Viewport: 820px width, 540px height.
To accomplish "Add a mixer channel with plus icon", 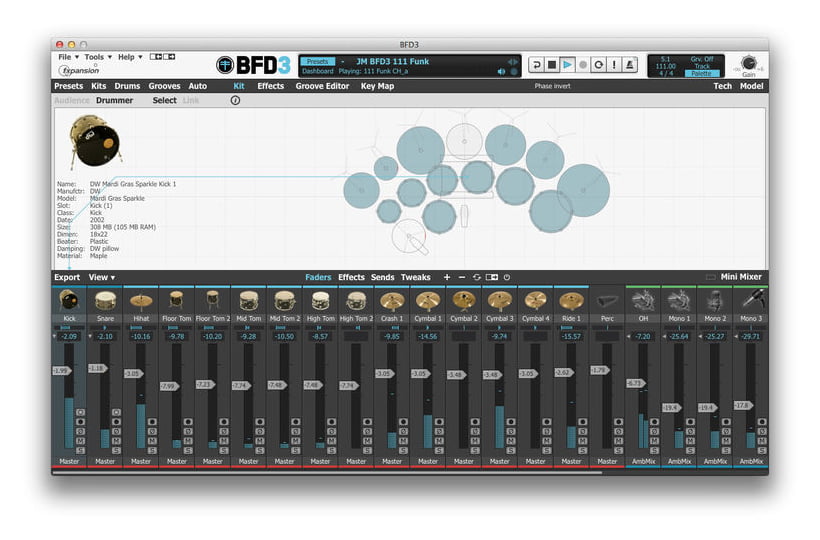I will point(447,277).
